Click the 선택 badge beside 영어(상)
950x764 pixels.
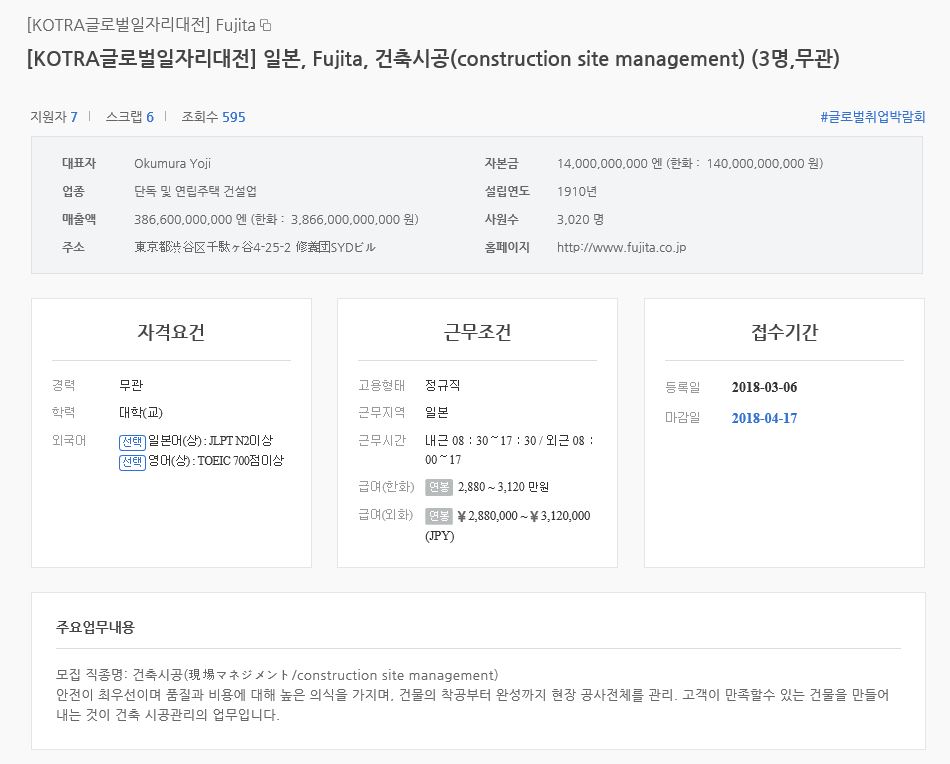132,462
